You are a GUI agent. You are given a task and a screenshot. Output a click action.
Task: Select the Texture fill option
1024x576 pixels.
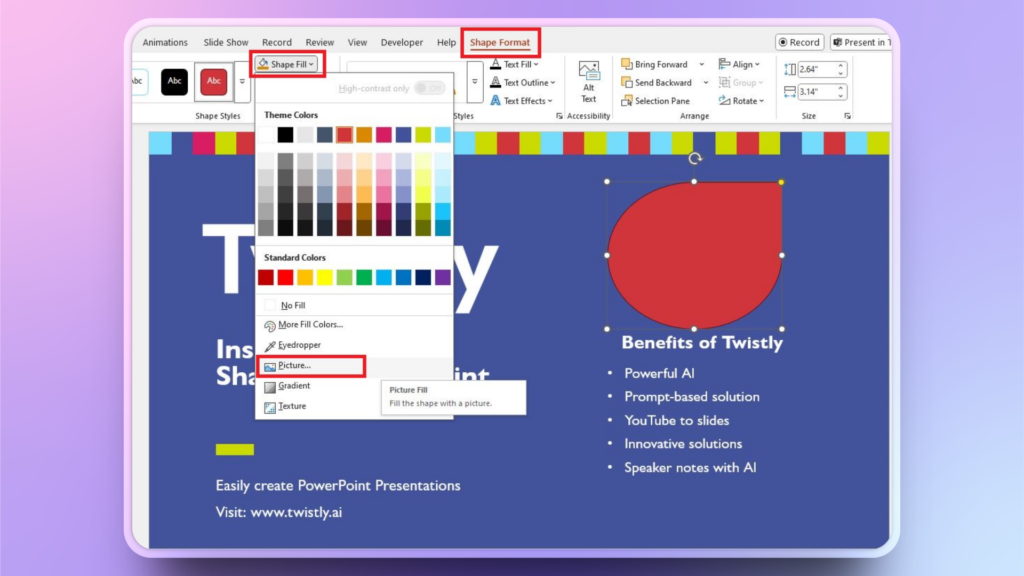pos(291,406)
